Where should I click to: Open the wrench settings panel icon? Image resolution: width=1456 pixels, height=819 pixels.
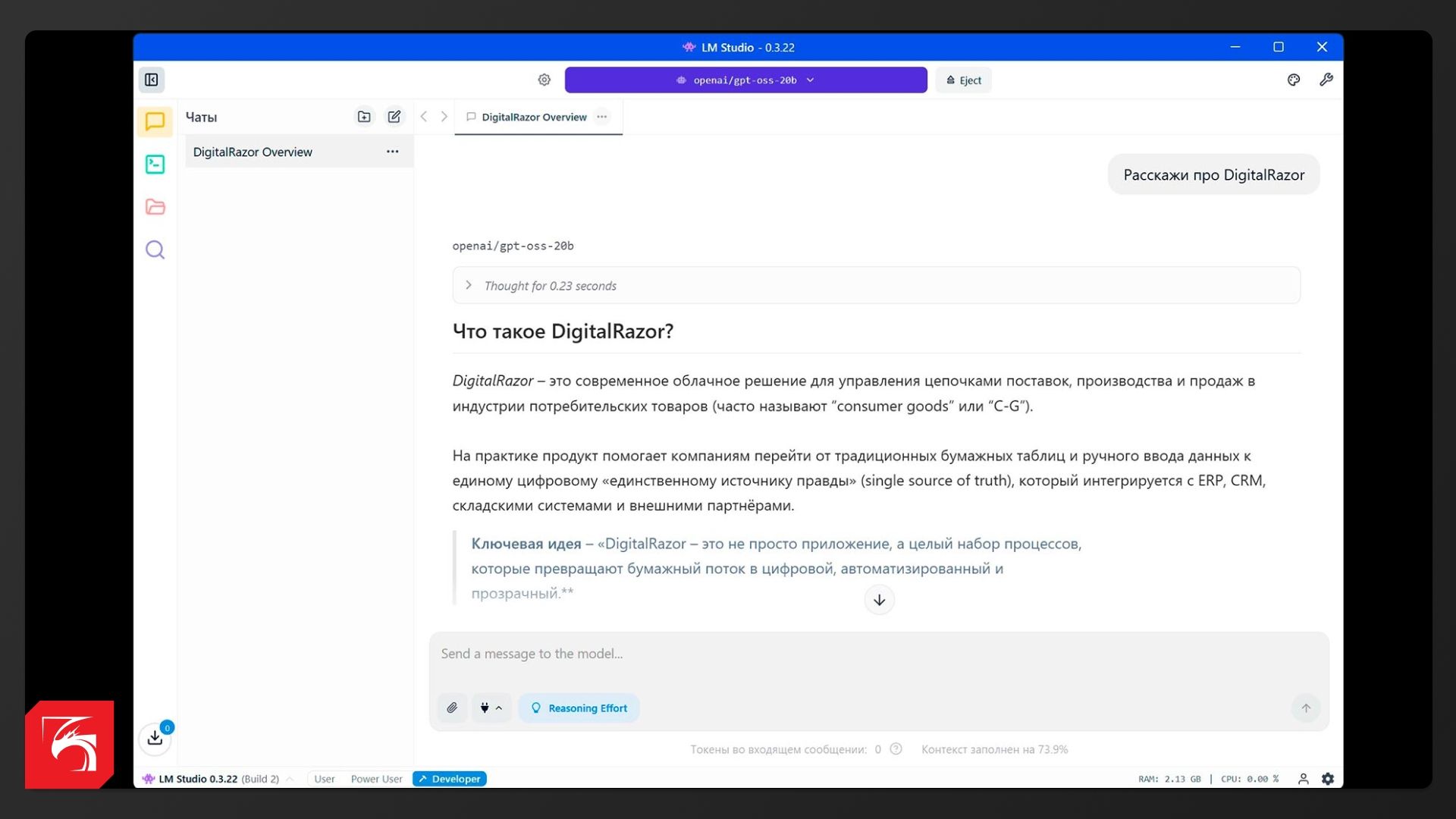pos(1326,80)
